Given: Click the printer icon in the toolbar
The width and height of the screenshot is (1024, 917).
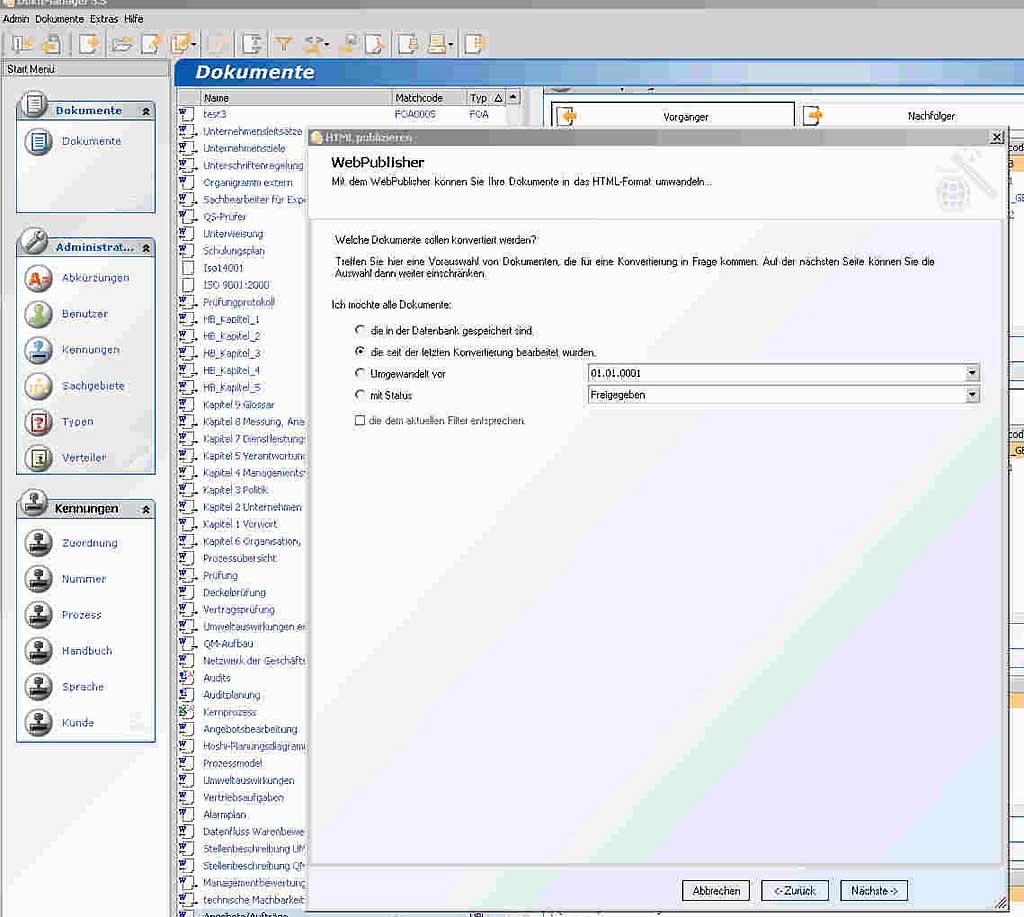Looking at the screenshot, I should (436, 44).
